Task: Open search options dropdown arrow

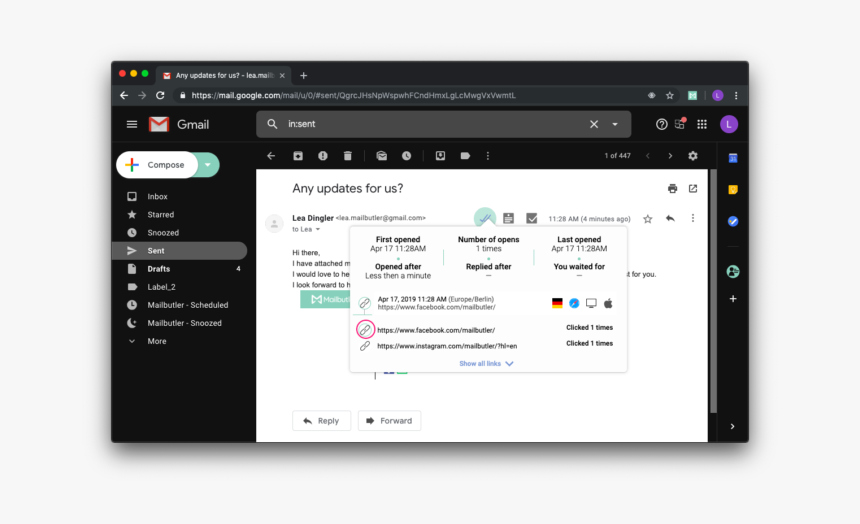Action: [615, 125]
